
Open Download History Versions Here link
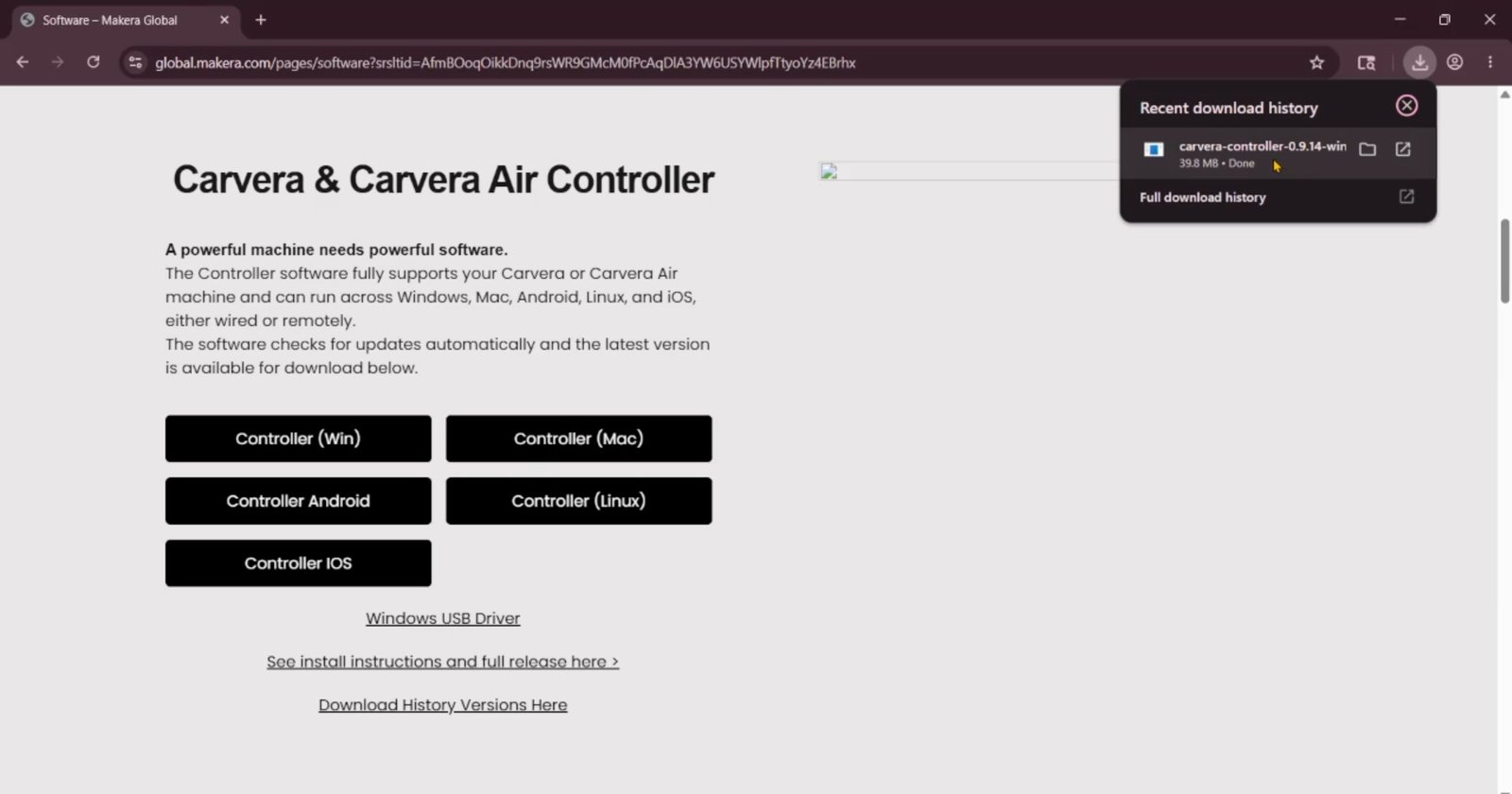442,705
